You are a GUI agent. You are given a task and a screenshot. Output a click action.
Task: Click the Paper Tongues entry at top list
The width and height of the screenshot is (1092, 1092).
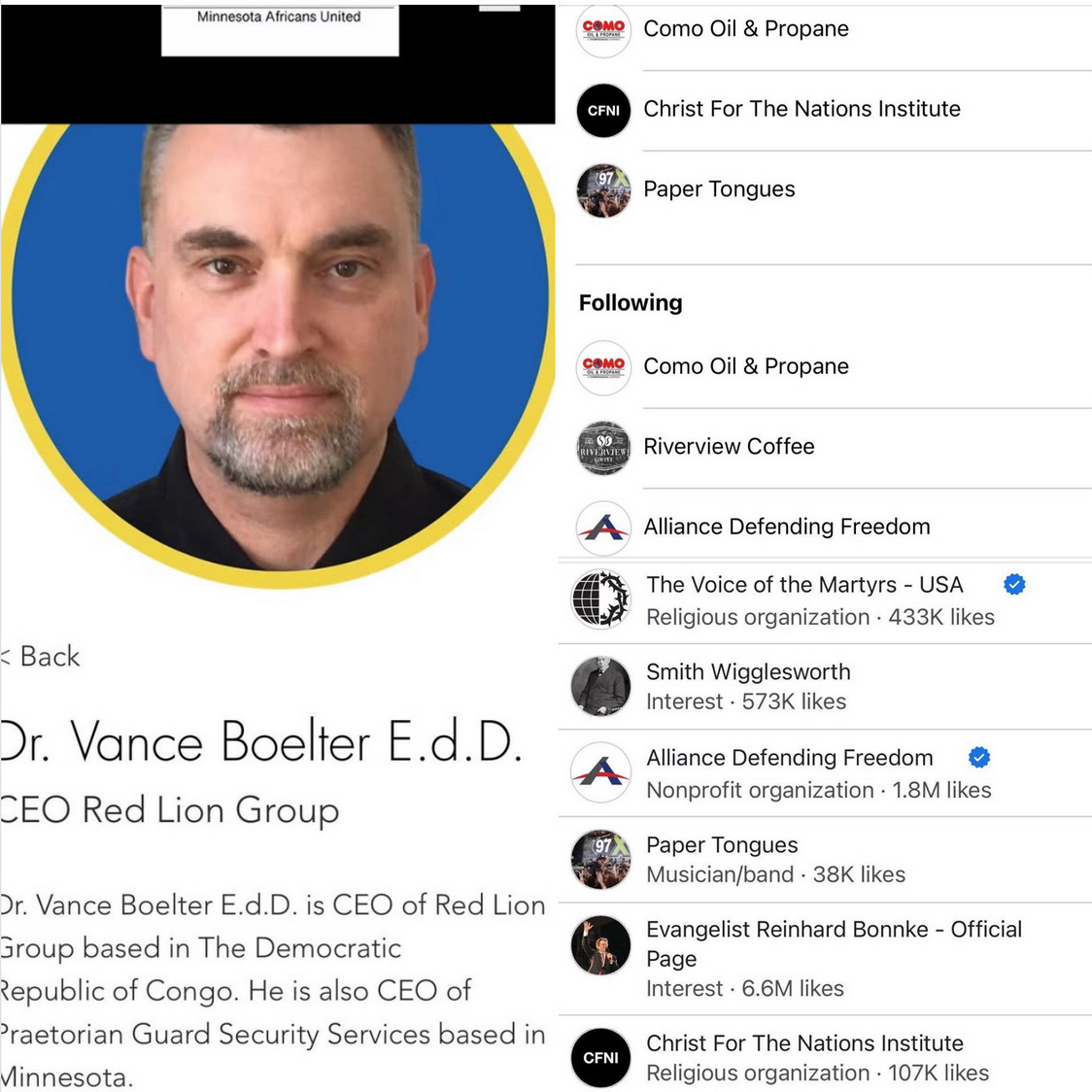coord(833,189)
